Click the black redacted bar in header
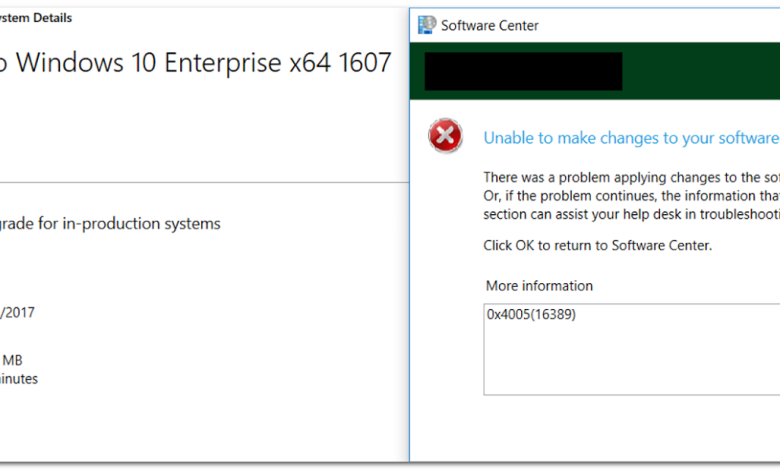 (x=523, y=71)
